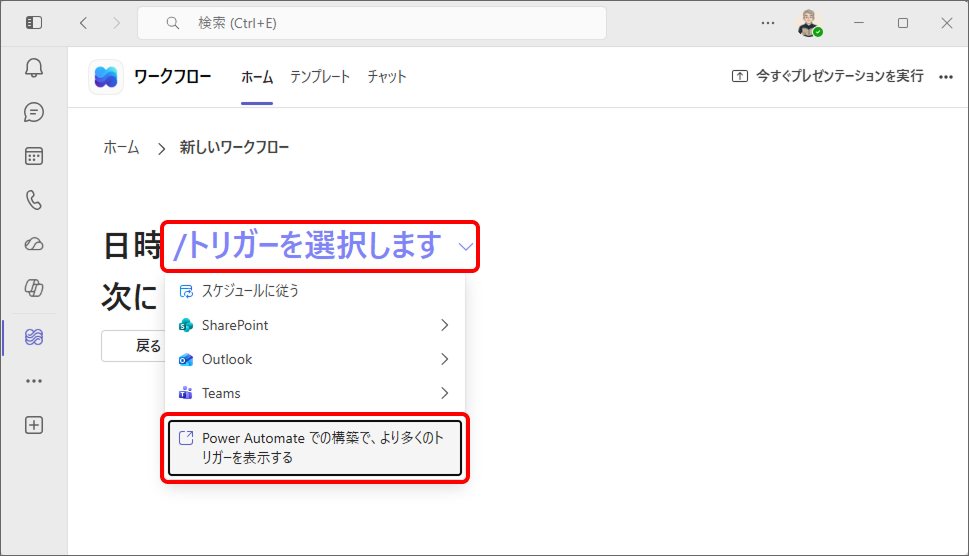This screenshot has height=556, width=969.
Task: Choose スケジュールに従う trigger
Action: pos(315,290)
